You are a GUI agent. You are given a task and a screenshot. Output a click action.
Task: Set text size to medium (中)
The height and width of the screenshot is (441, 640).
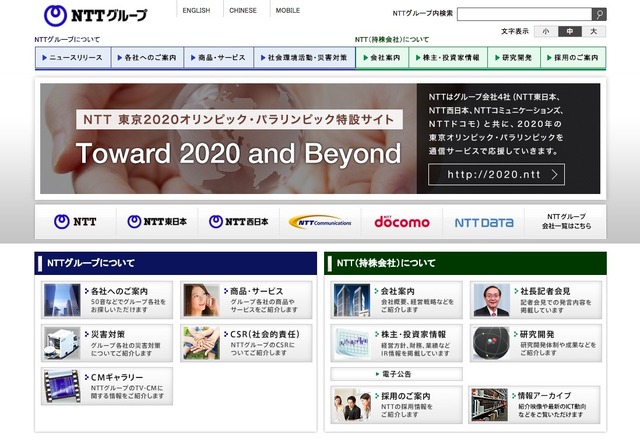click(x=570, y=32)
